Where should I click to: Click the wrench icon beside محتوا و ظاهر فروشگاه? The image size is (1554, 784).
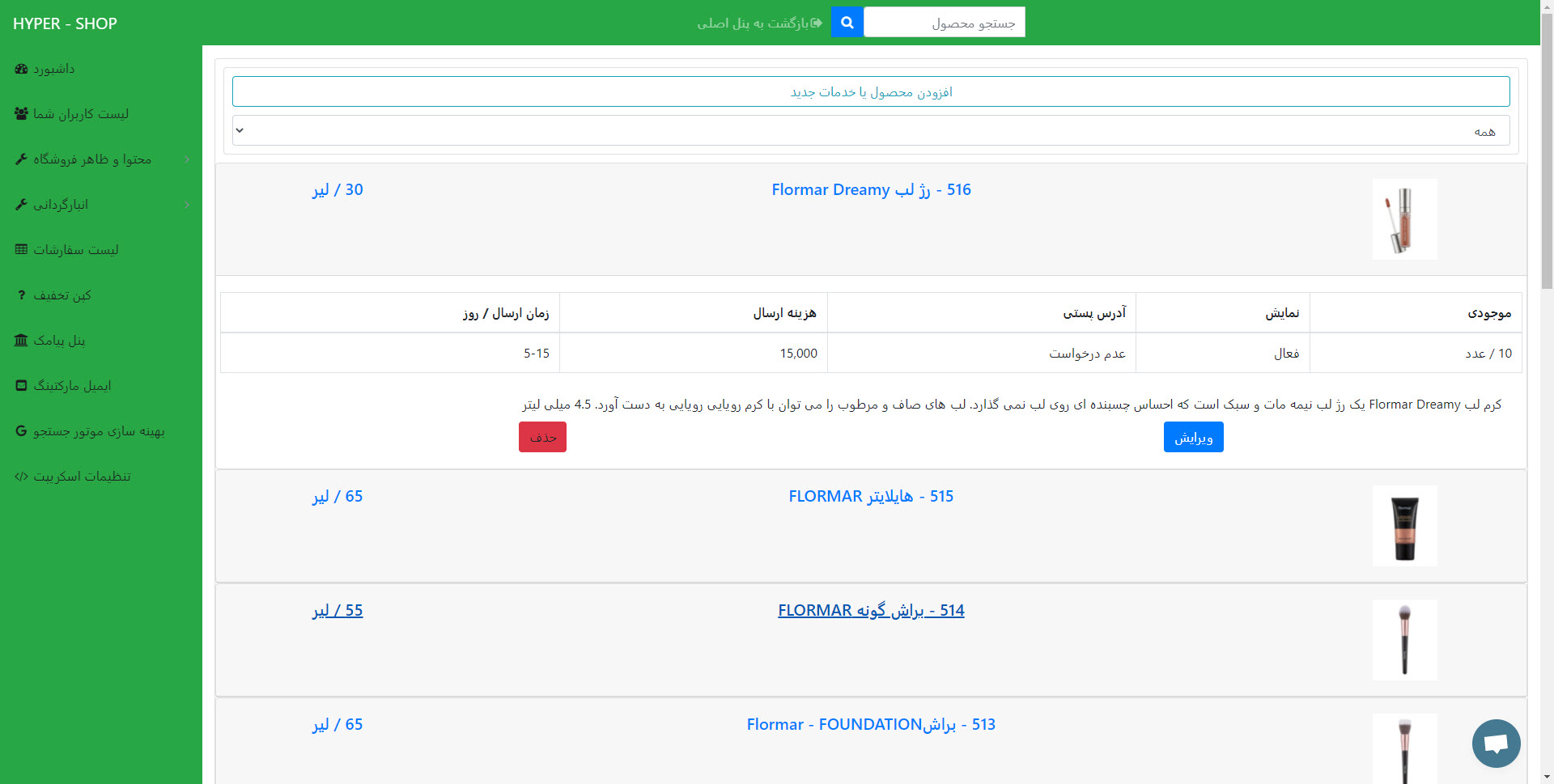tap(21, 159)
